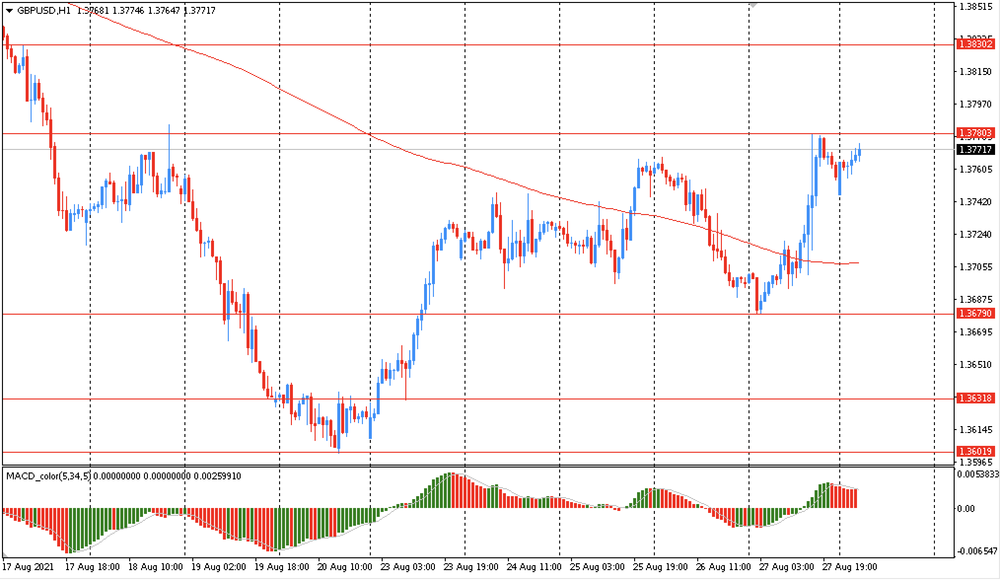Click the 1.37420 price scale label
1000x580 pixels.
pos(976,202)
